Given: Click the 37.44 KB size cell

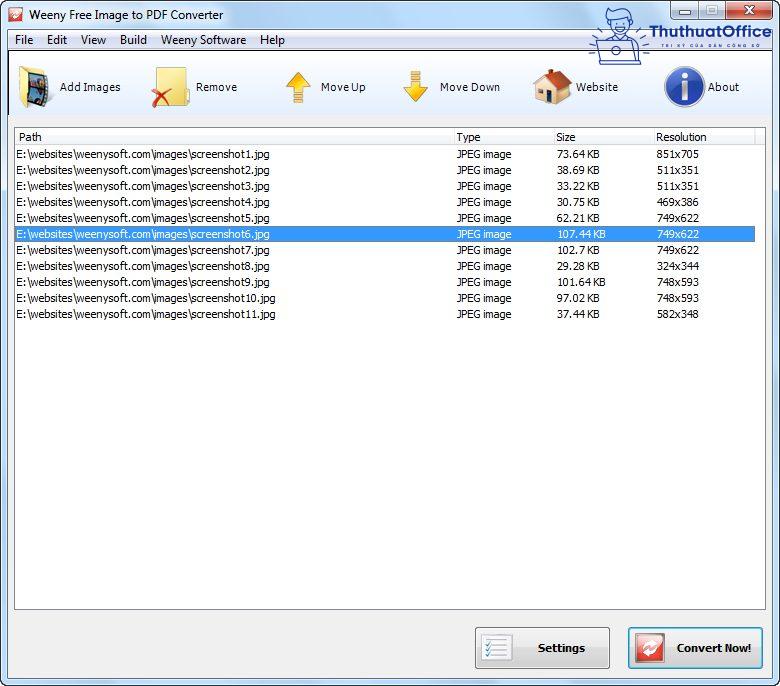Looking at the screenshot, I should [578, 314].
